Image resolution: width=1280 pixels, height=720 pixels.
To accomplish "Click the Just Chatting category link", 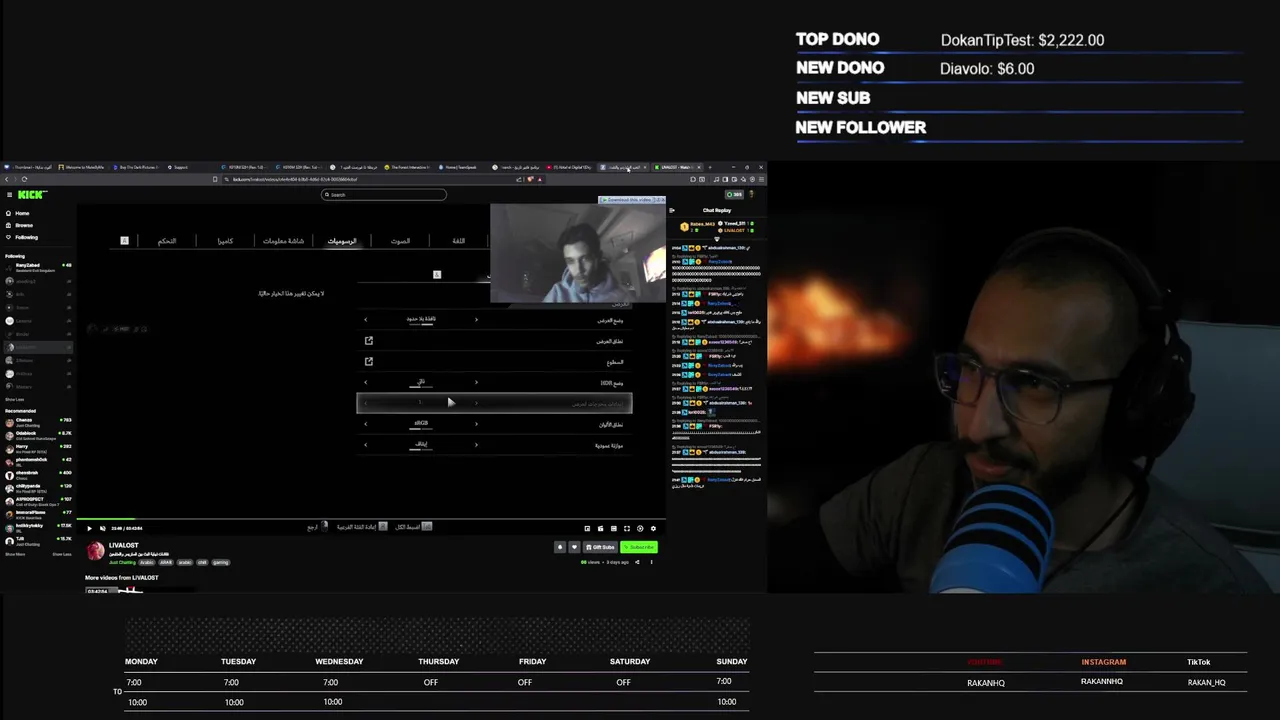I will click(122, 562).
